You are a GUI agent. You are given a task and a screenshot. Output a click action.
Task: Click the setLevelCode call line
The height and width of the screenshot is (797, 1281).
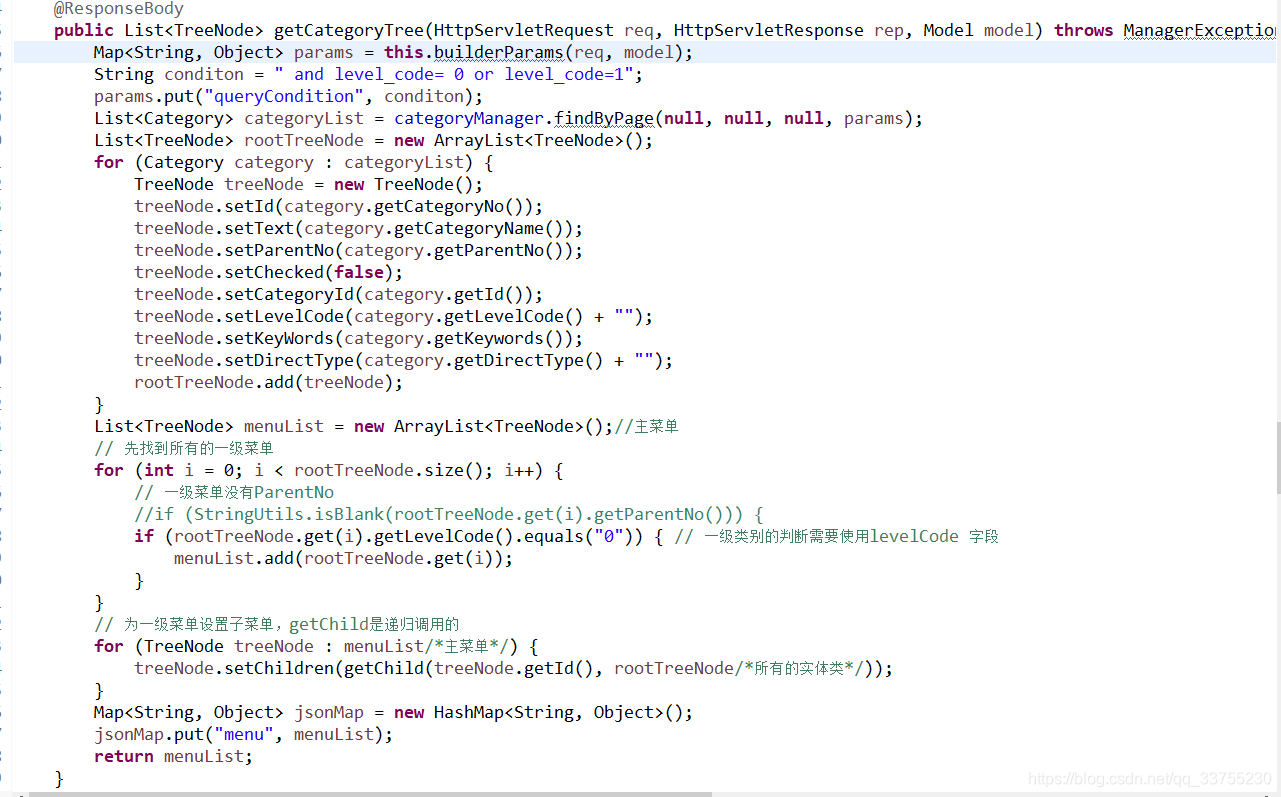(x=394, y=316)
